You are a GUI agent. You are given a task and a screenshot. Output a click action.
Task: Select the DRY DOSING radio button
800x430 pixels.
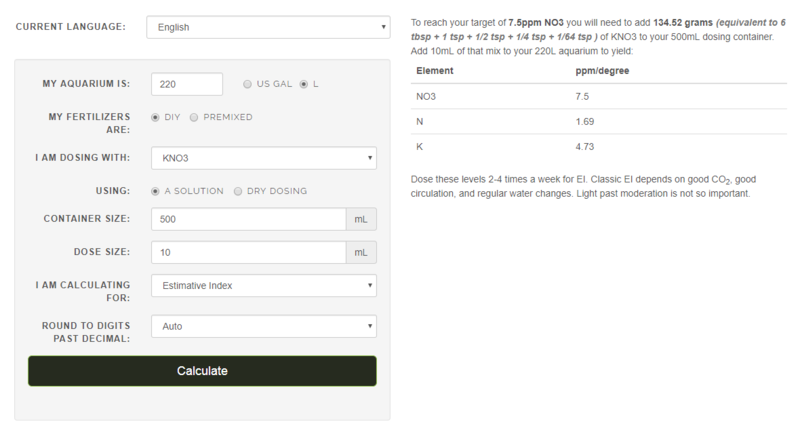click(238, 191)
